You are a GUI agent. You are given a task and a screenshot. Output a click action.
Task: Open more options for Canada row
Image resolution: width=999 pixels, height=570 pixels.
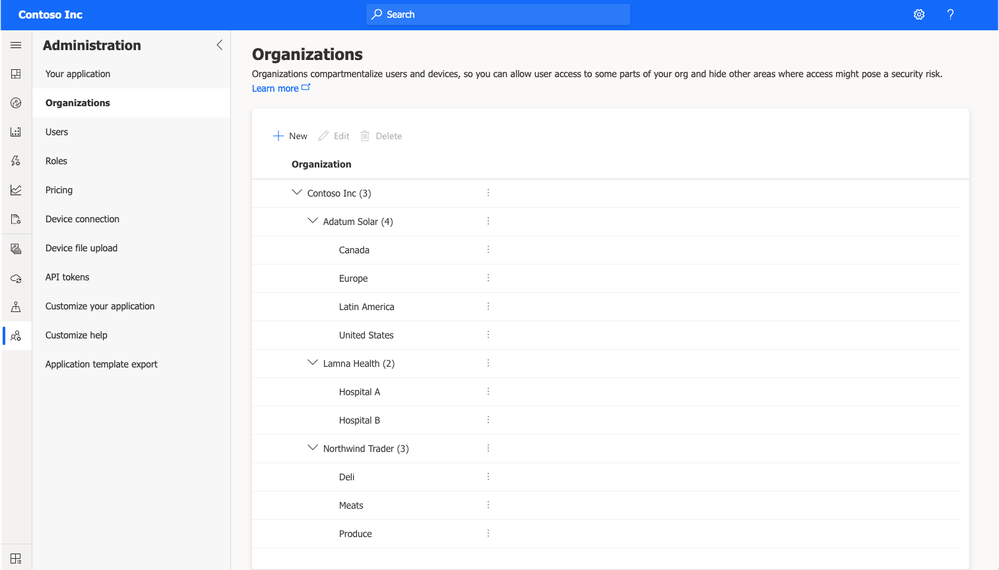coord(488,250)
